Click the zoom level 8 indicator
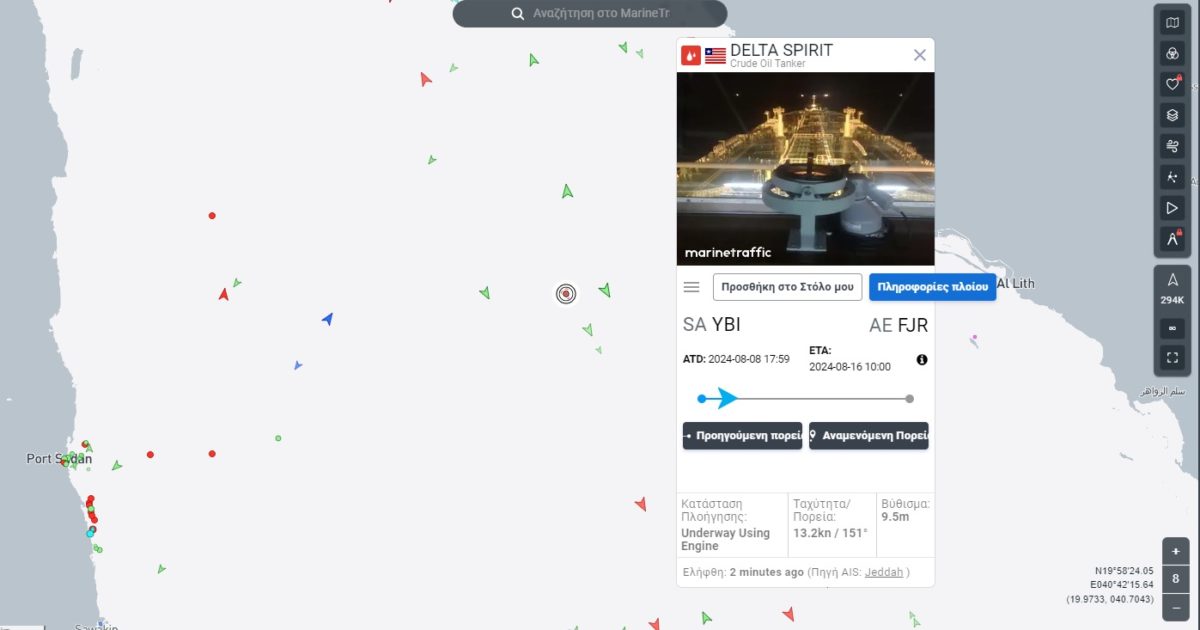 [1176, 579]
